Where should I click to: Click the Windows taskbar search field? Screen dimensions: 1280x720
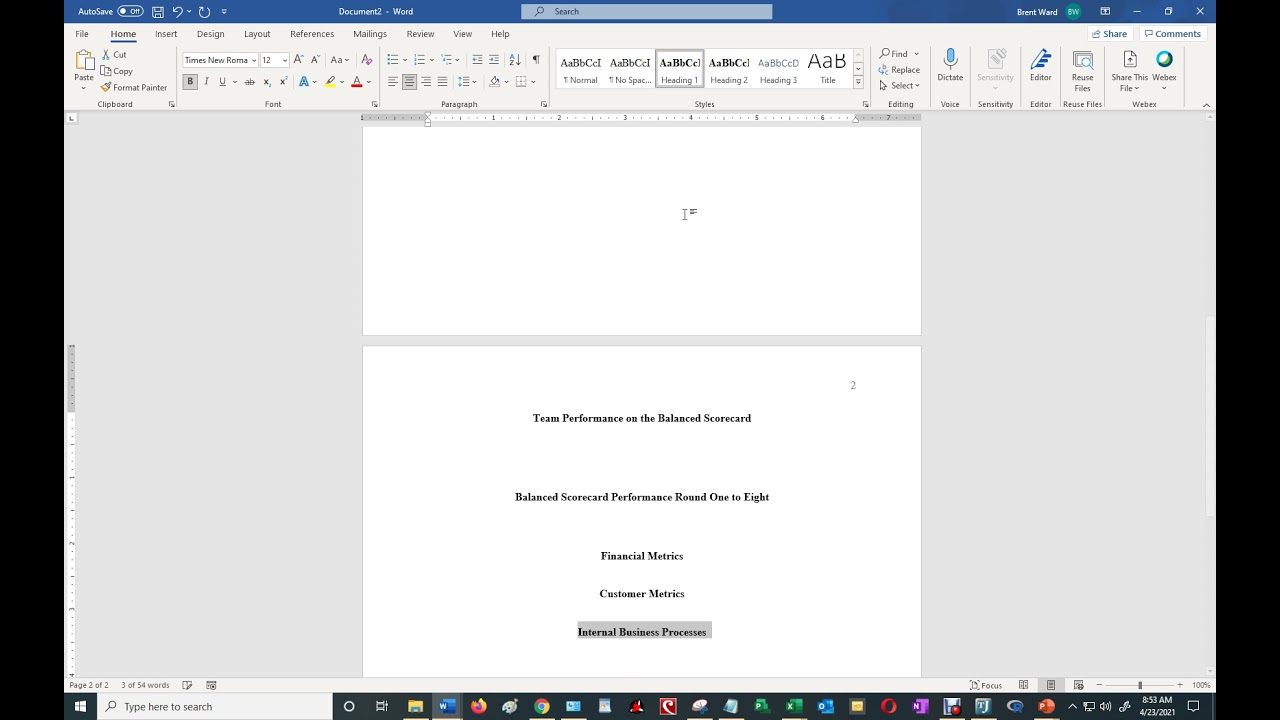pyautogui.click(x=214, y=706)
